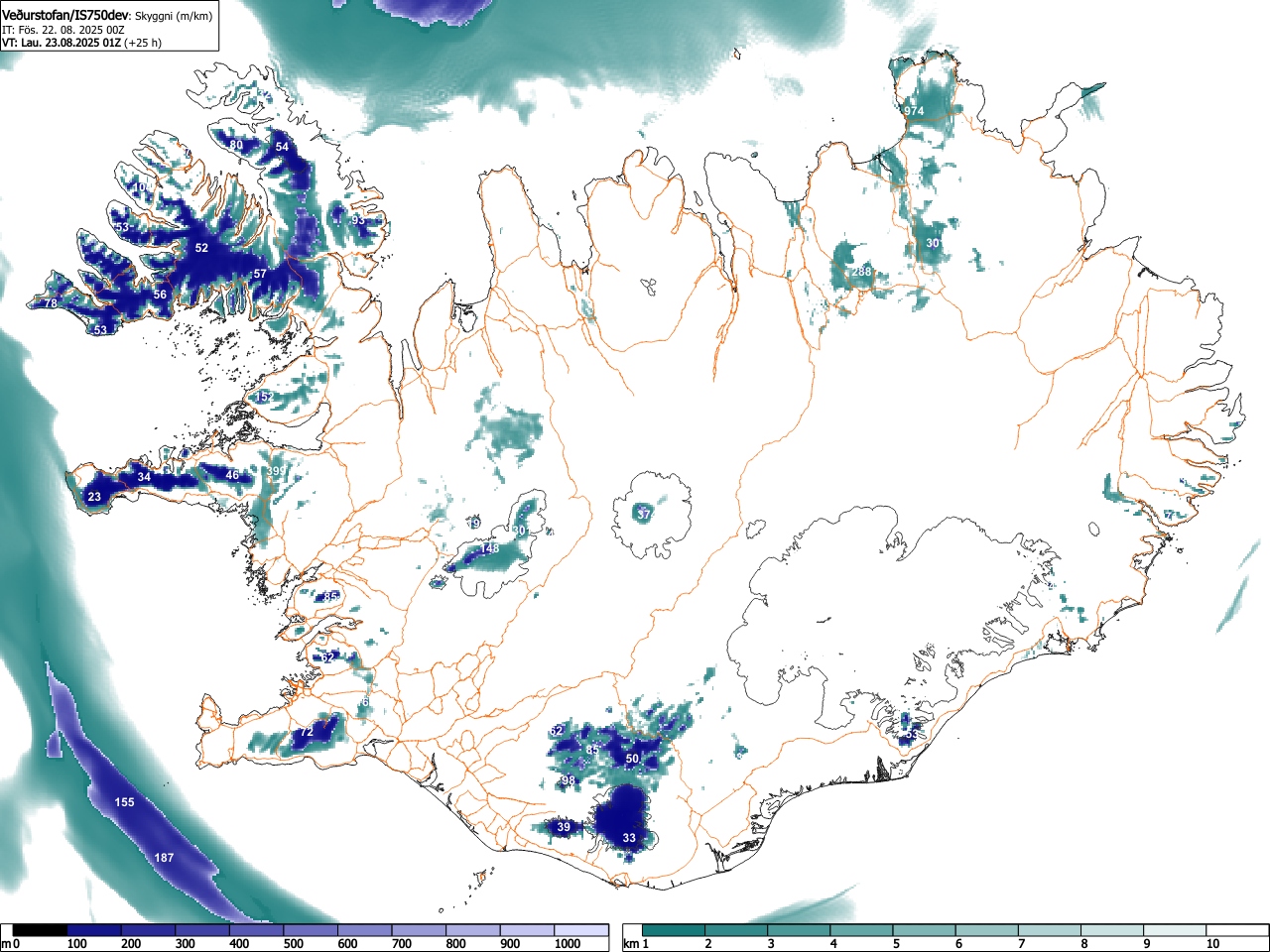The width and height of the screenshot is (1270, 952).
Task: Click the pale lavender 900–1000 m legend swatch
Action: tap(527, 930)
